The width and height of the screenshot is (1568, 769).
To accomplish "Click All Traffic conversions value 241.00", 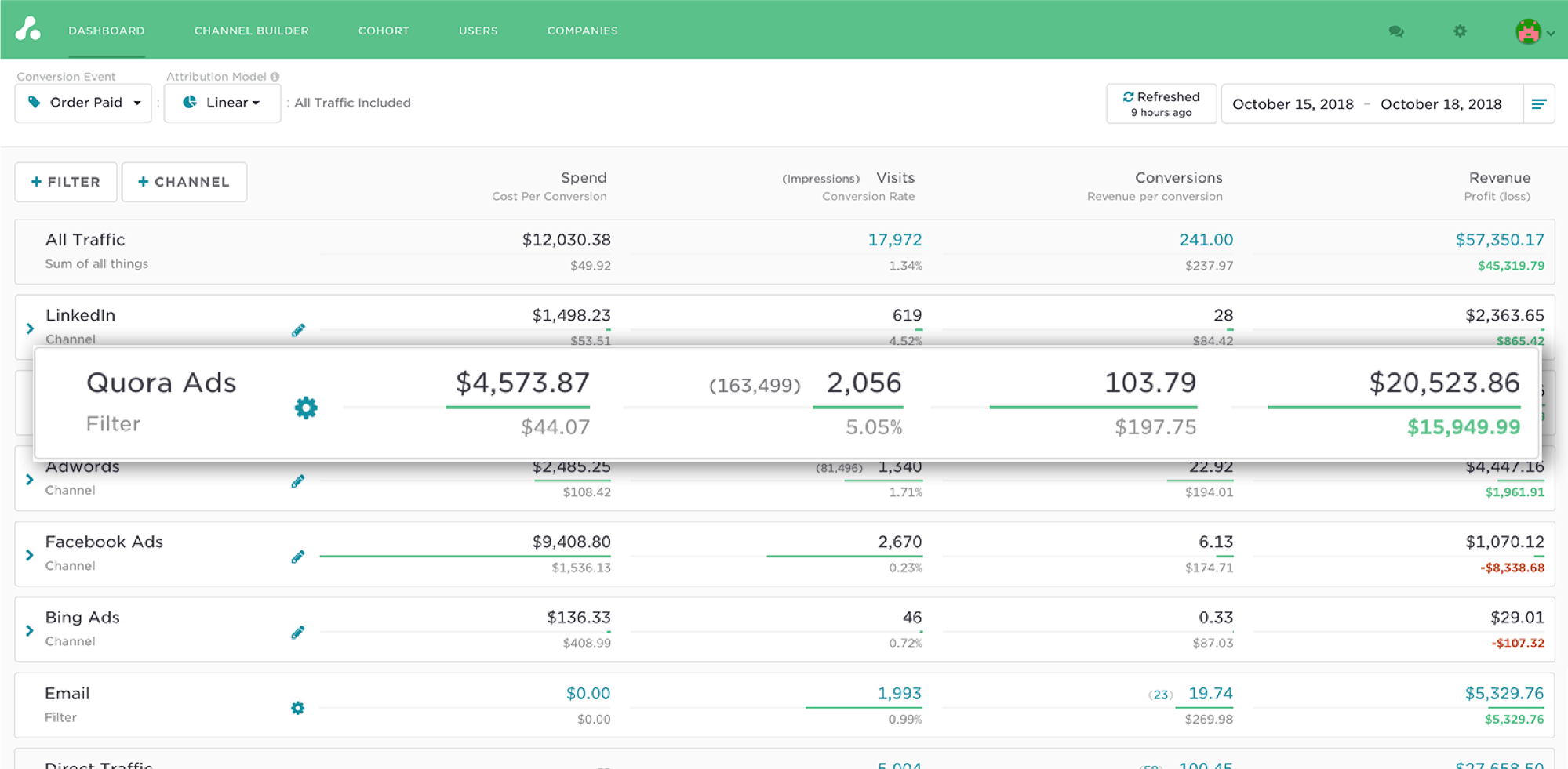I will click(1206, 240).
